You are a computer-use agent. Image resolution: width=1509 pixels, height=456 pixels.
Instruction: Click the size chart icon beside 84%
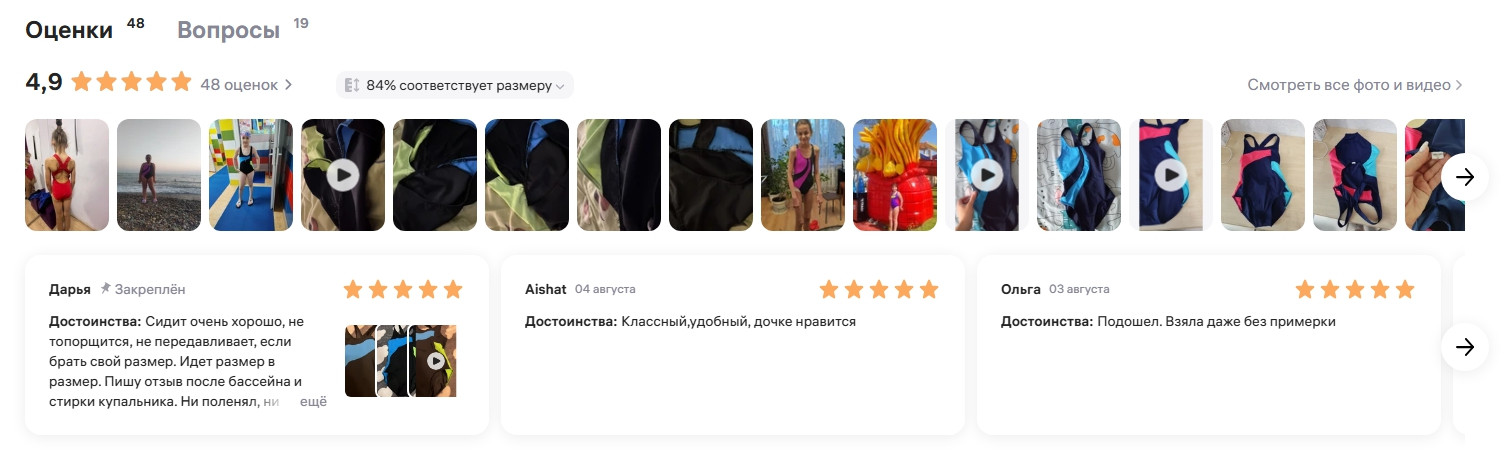pyautogui.click(x=351, y=86)
